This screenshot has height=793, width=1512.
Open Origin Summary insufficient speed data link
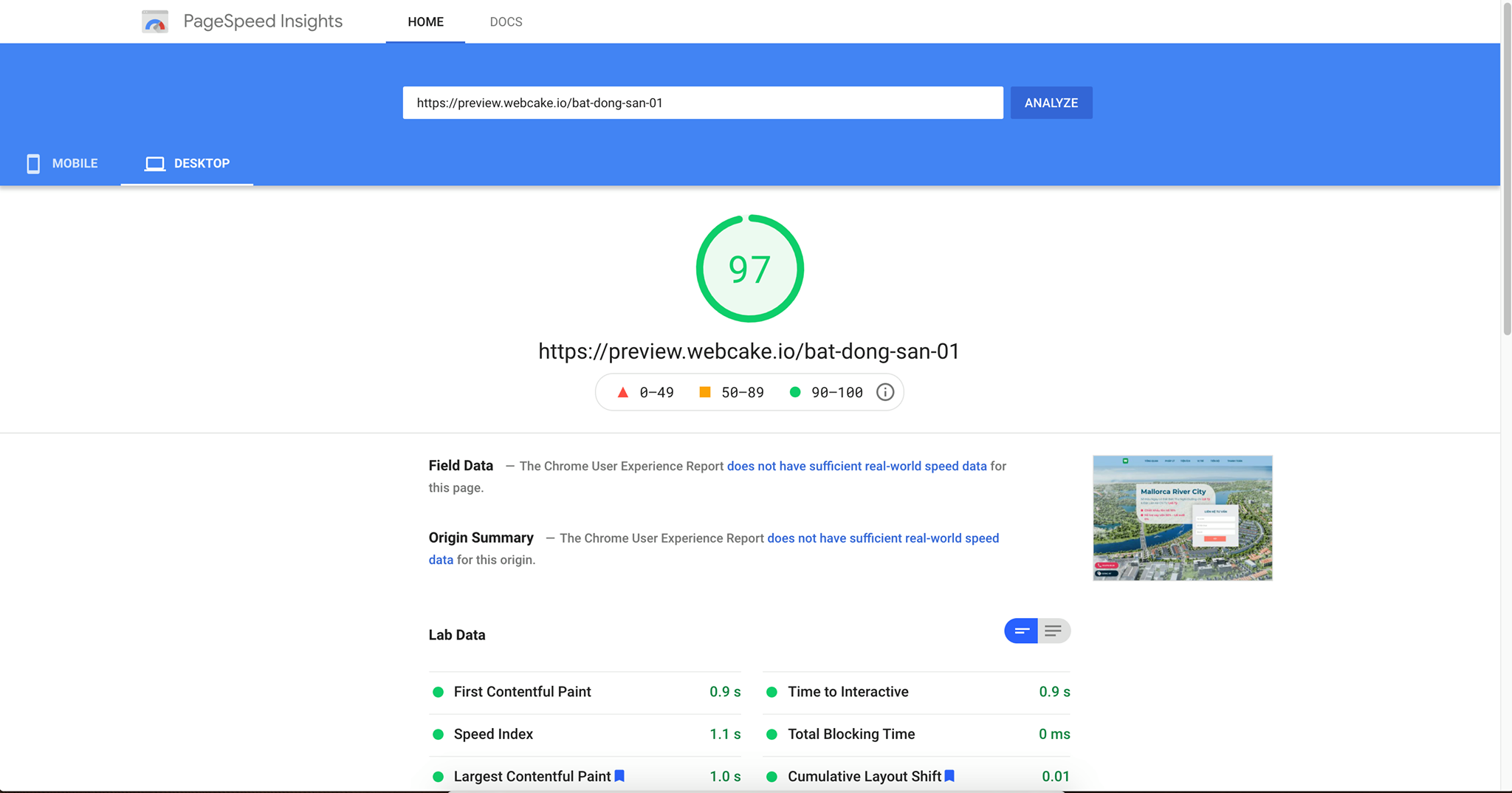point(883,538)
